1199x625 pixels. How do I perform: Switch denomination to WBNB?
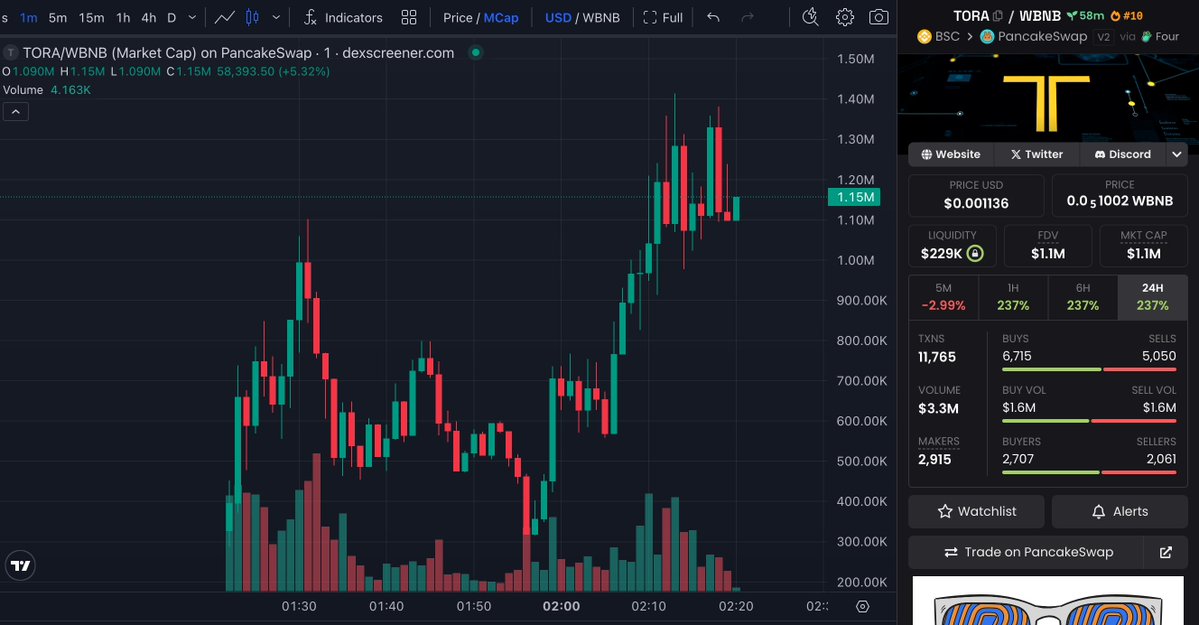coord(601,17)
